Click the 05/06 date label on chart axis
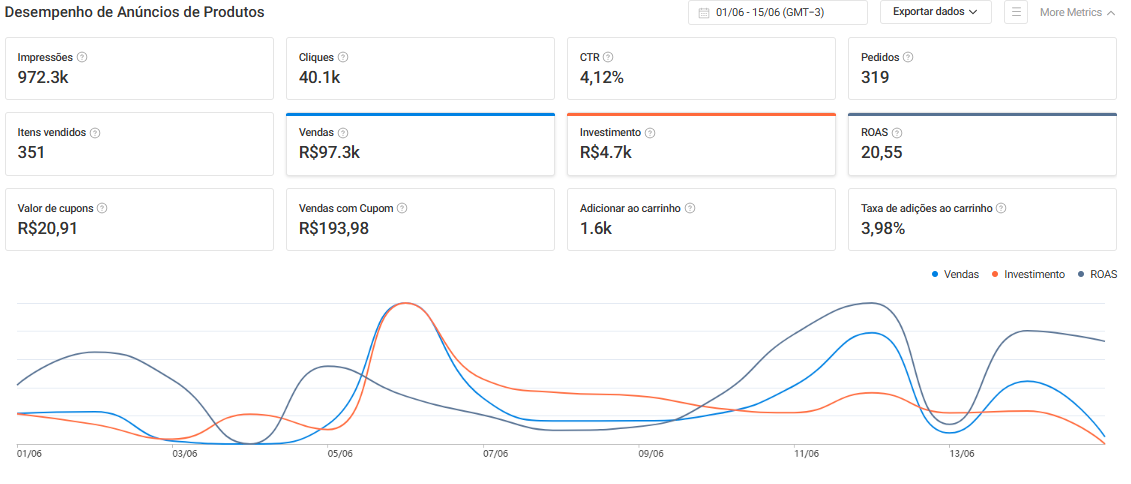This screenshot has width=1131, height=484. (x=340, y=454)
